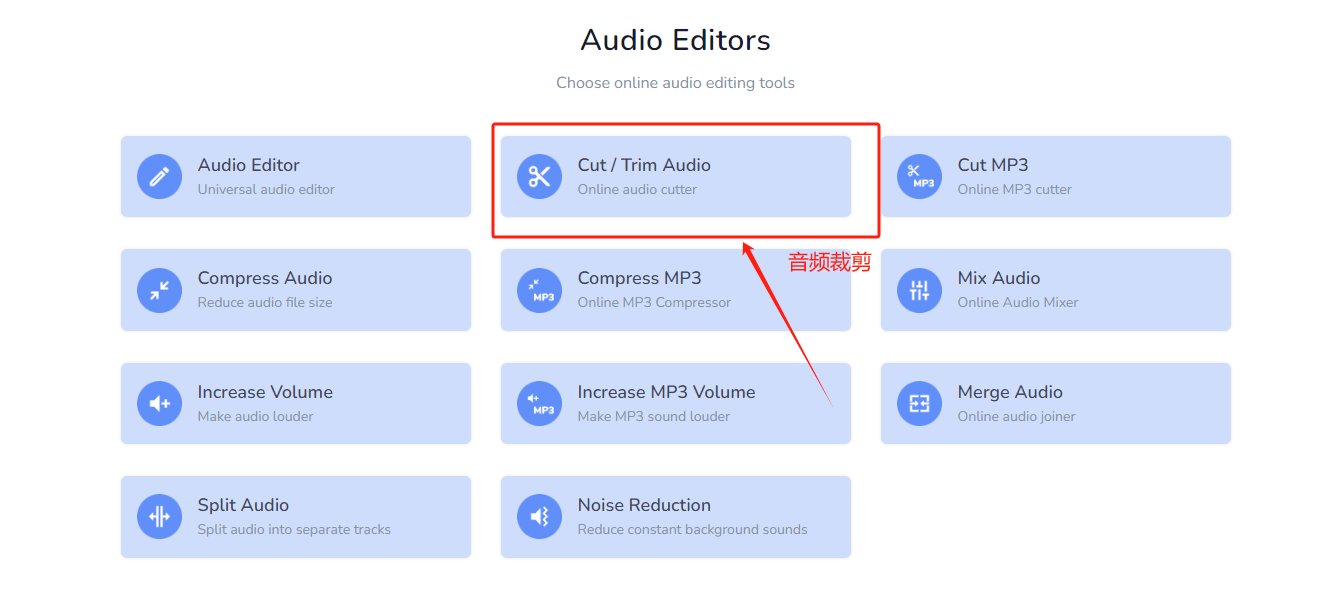1325x597 pixels.
Task: Click the Increase MP3 Volume icon
Action: [539, 404]
